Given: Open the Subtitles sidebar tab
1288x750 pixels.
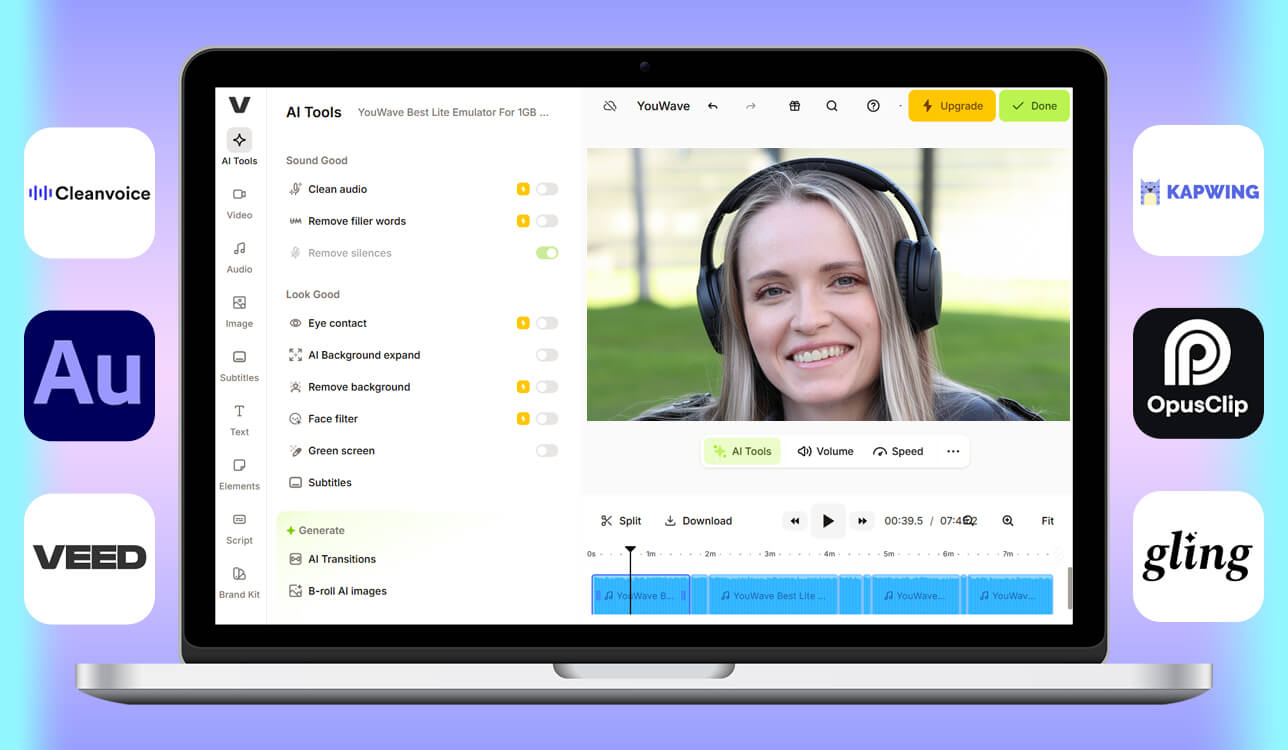Looking at the screenshot, I should [x=239, y=365].
